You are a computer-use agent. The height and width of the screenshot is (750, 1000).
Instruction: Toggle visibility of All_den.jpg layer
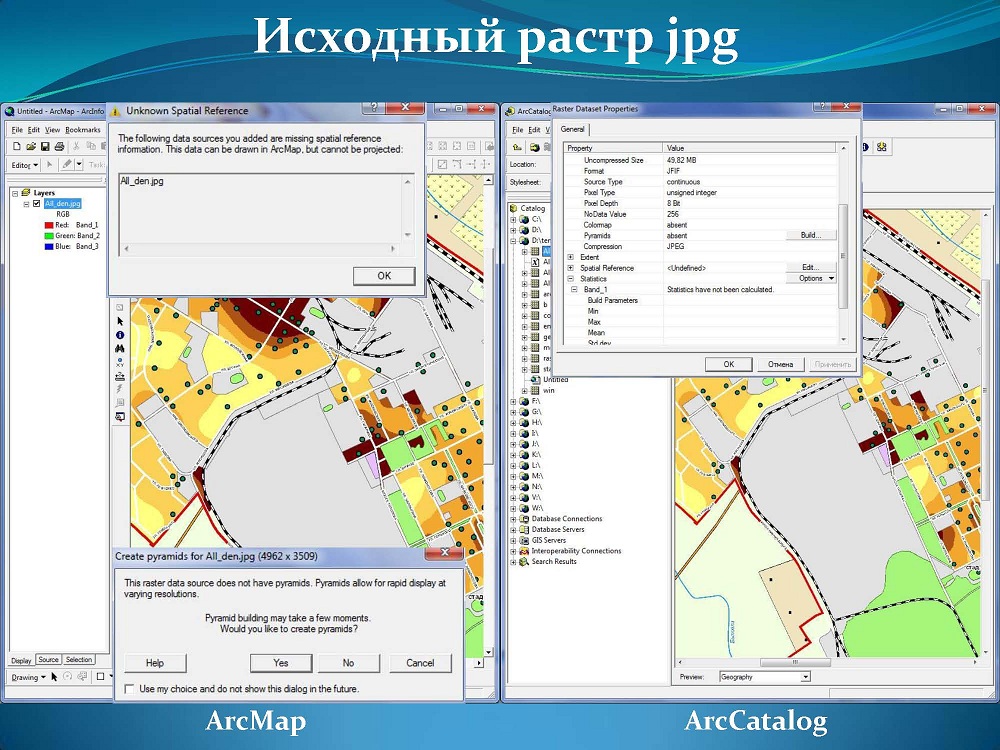point(37,203)
